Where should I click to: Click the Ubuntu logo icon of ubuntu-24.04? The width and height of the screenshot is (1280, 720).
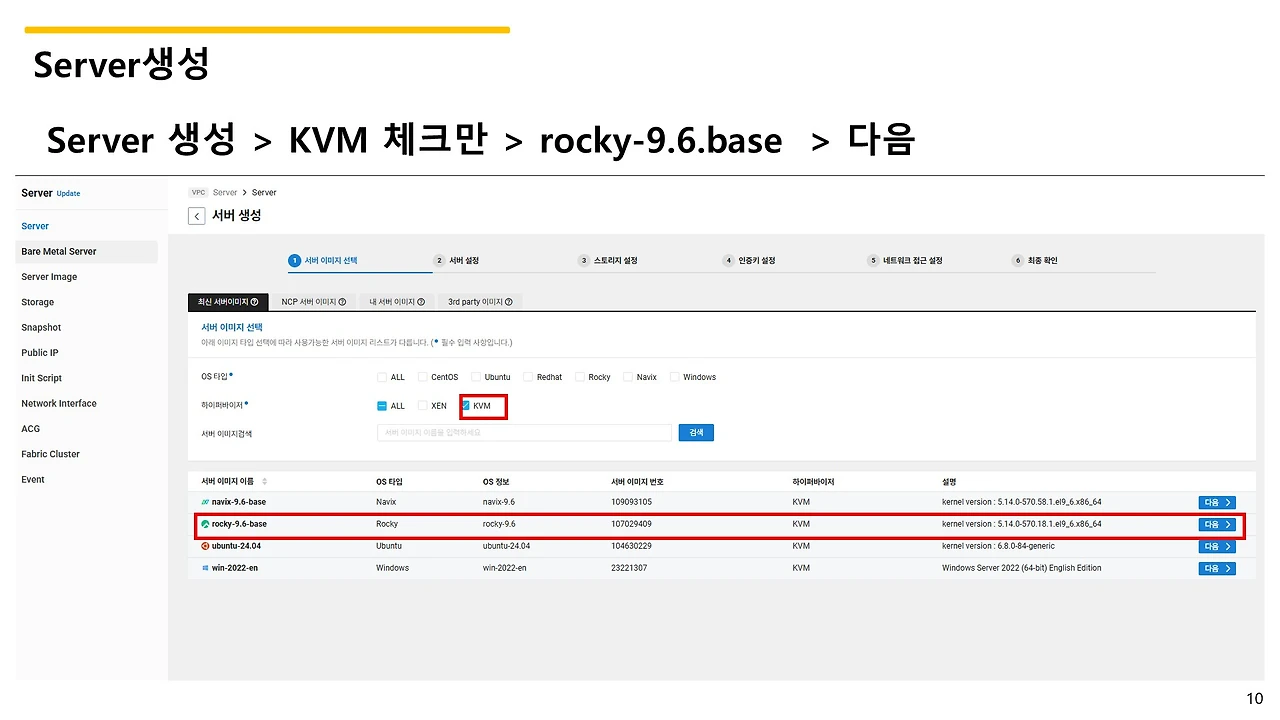tap(205, 546)
